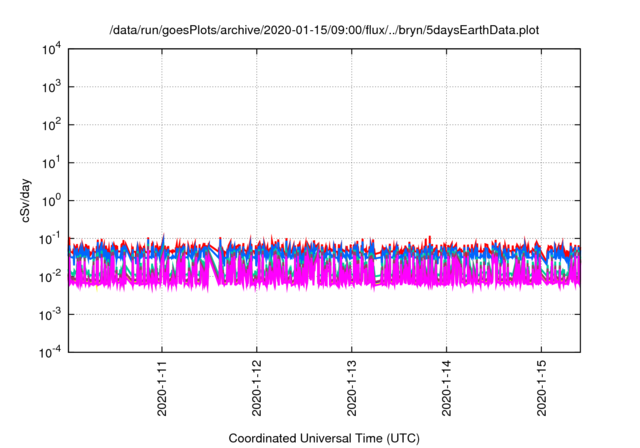Click the 10^0 y-axis tick label

(51, 201)
